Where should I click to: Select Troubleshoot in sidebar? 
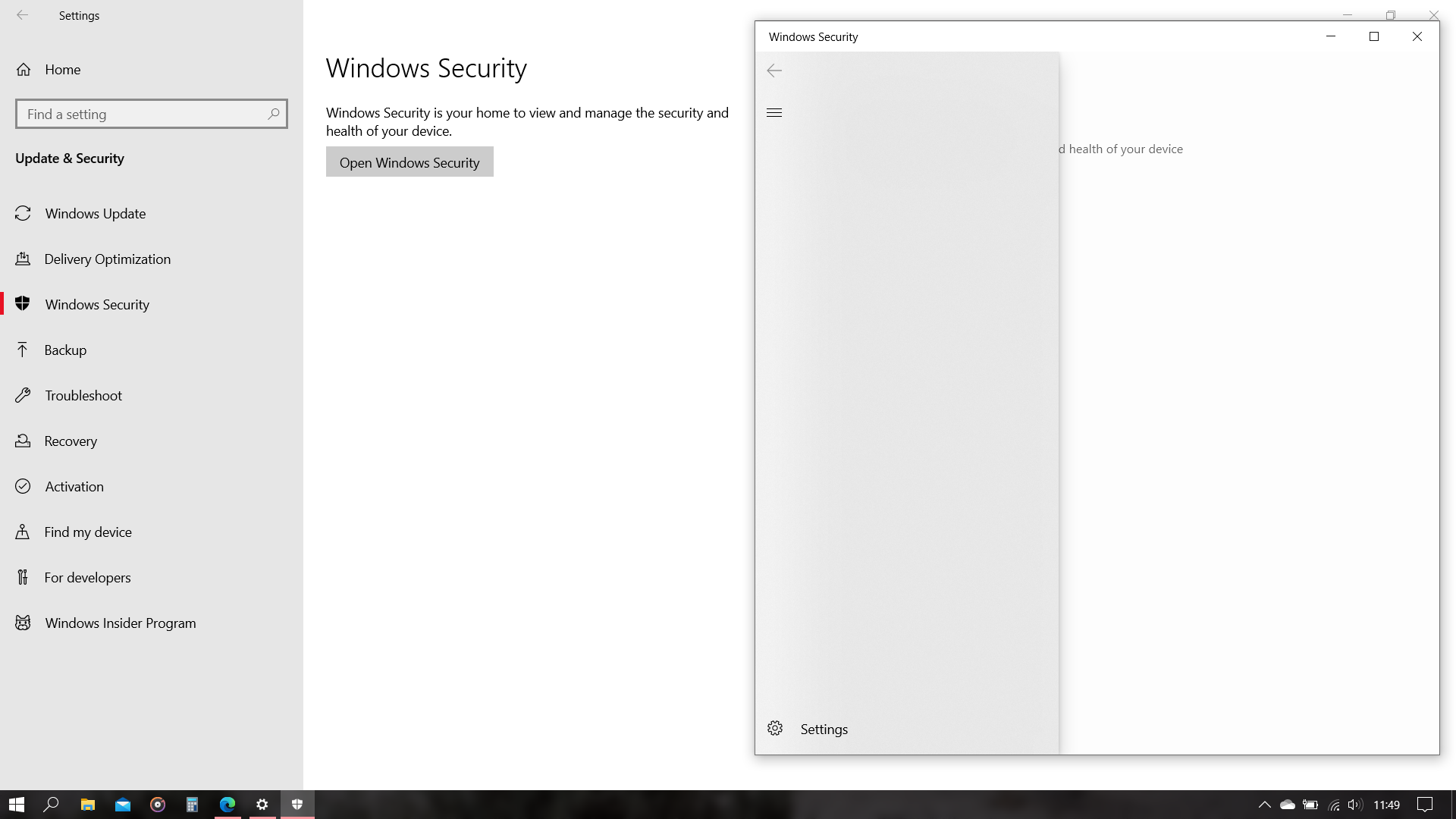[x=152, y=396]
